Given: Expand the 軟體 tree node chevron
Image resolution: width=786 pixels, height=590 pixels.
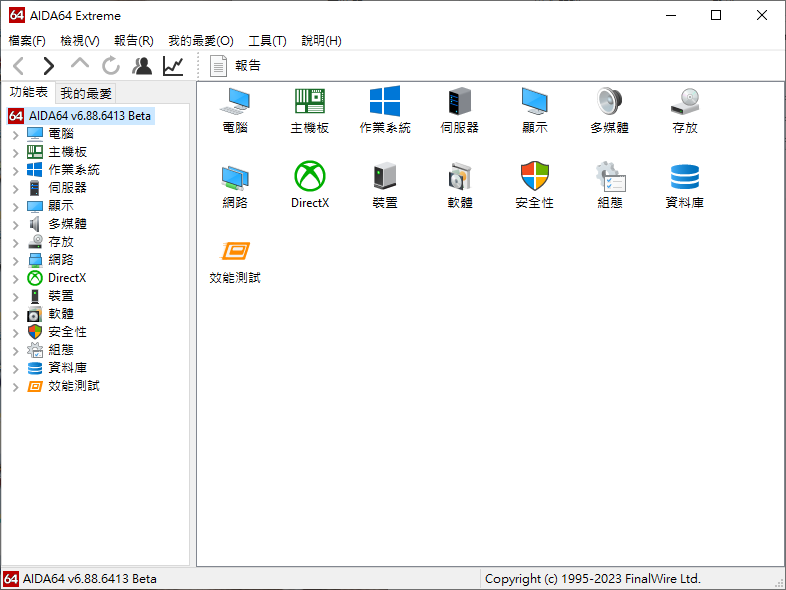Looking at the screenshot, I should click(16, 315).
